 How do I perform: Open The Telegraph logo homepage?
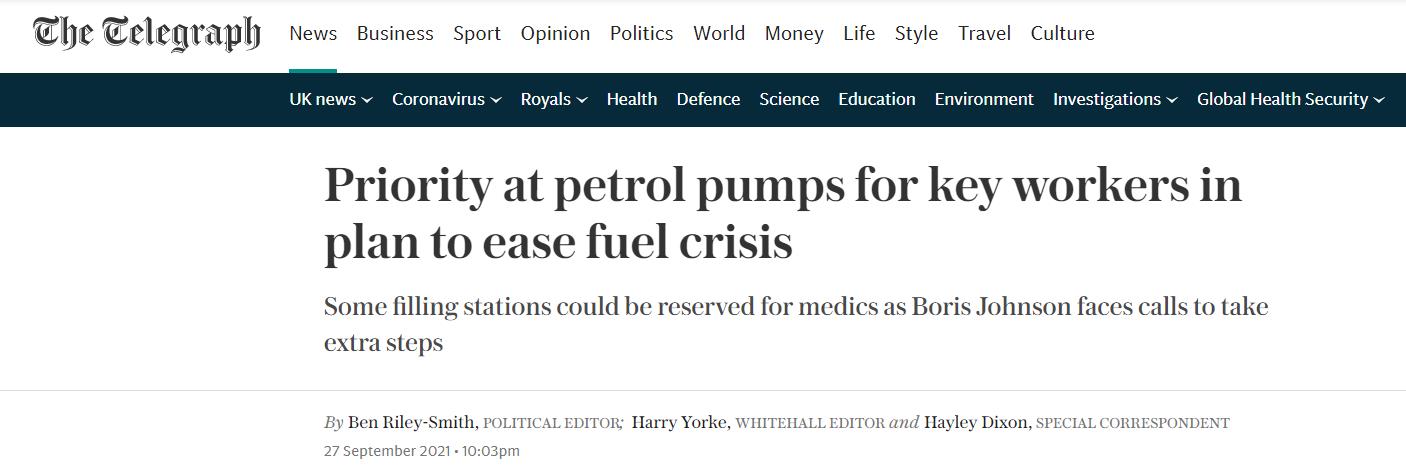pos(147,34)
